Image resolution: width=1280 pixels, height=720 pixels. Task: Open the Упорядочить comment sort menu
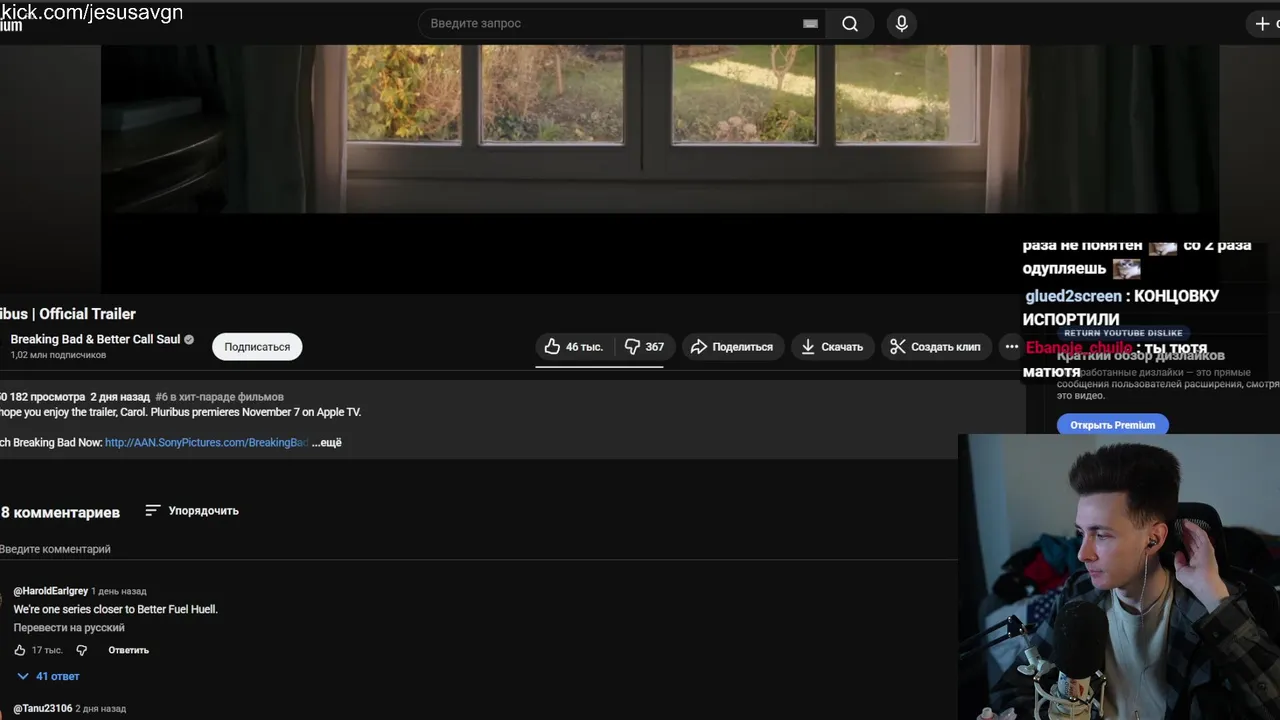[x=192, y=511]
